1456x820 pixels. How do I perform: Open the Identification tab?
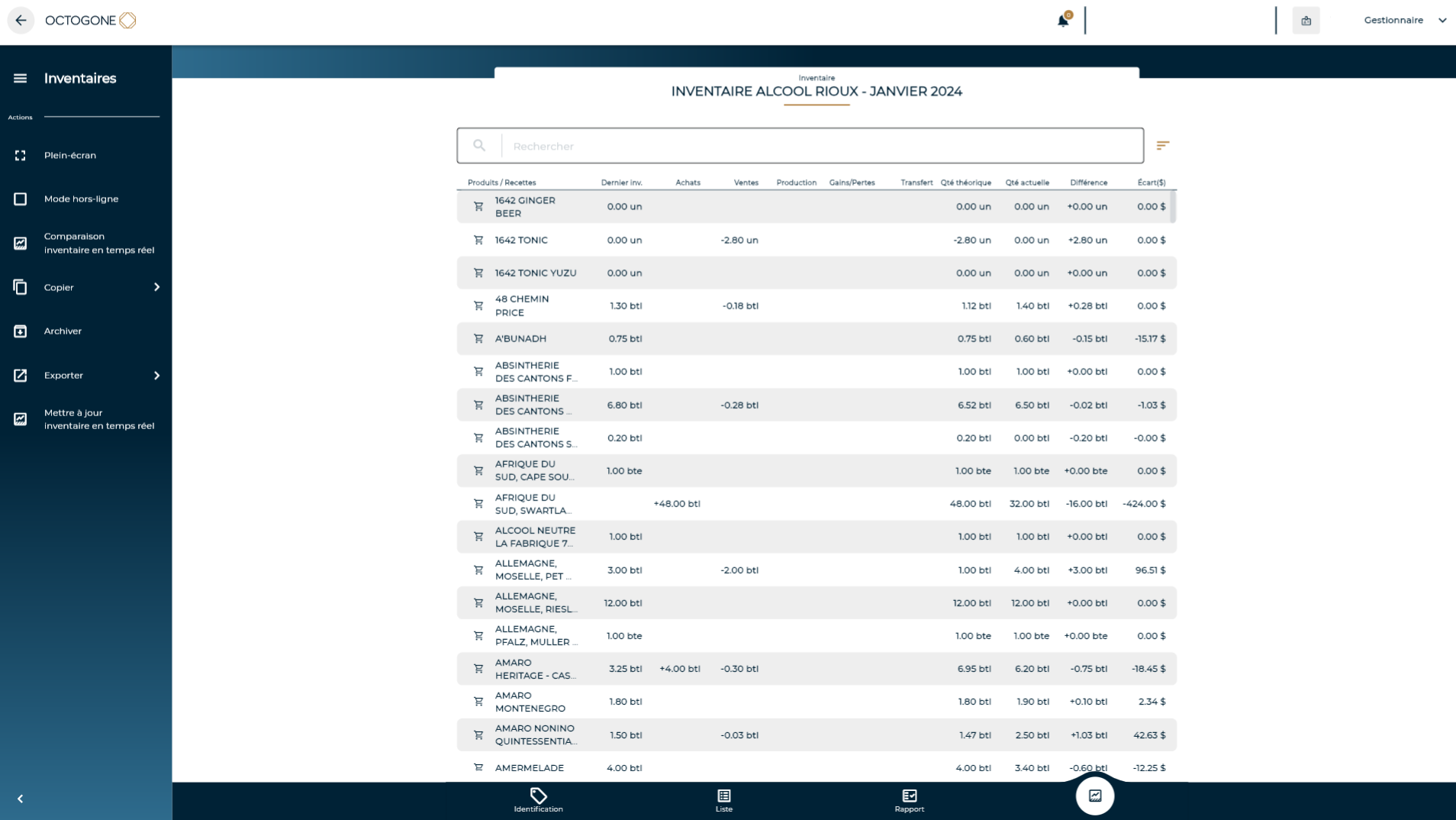point(538,800)
